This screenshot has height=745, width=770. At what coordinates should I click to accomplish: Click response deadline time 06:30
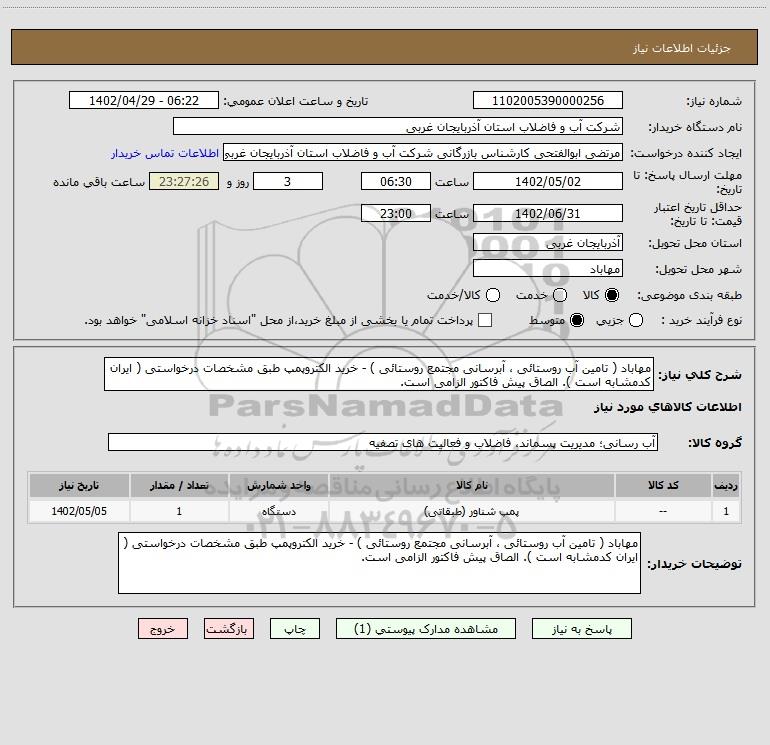(x=396, y=181)
